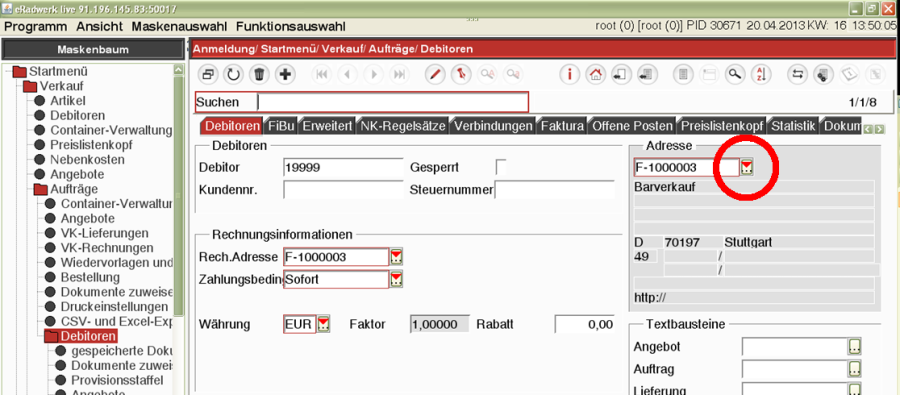900x395 pixels.
Task: Open the Angebot Textbaustein picker button
Action: coord(855,346)
